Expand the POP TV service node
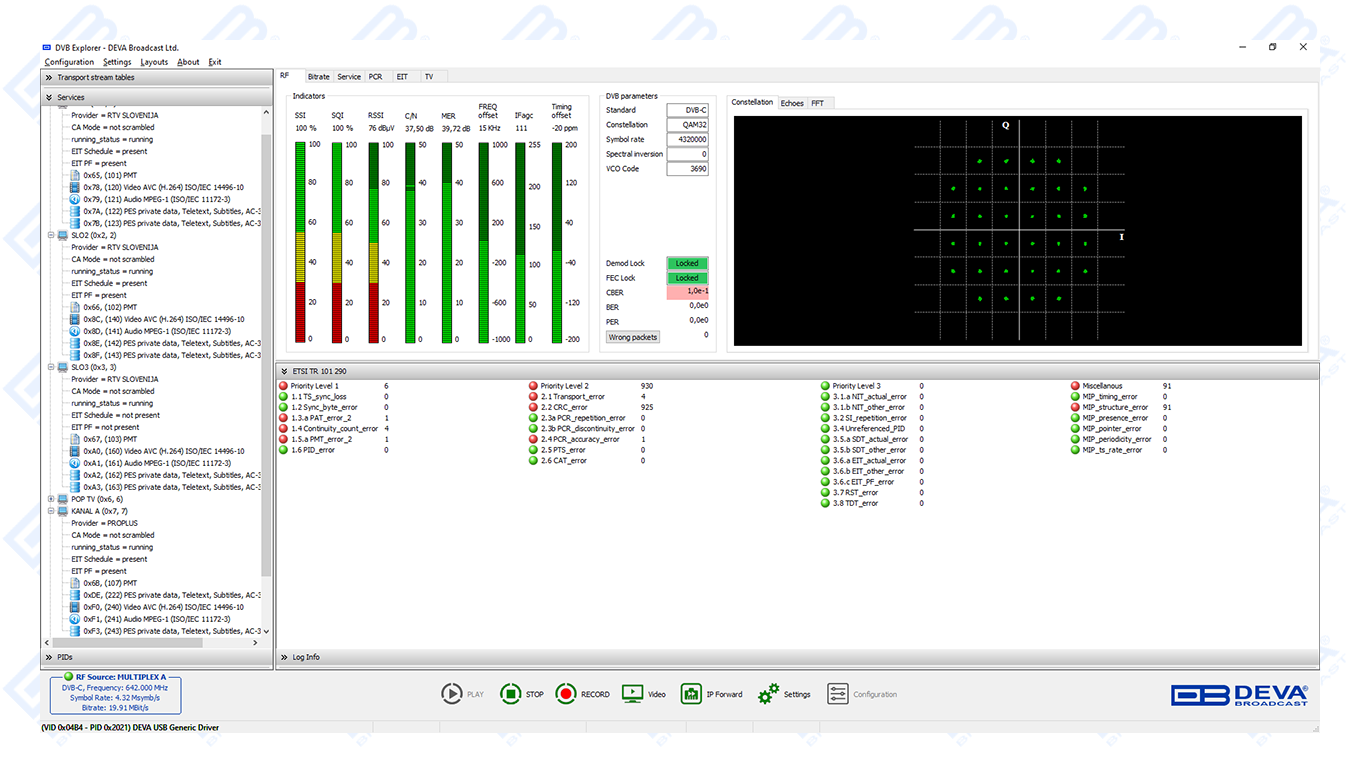Screen dimensions: 1360x773 pos(51,499)
